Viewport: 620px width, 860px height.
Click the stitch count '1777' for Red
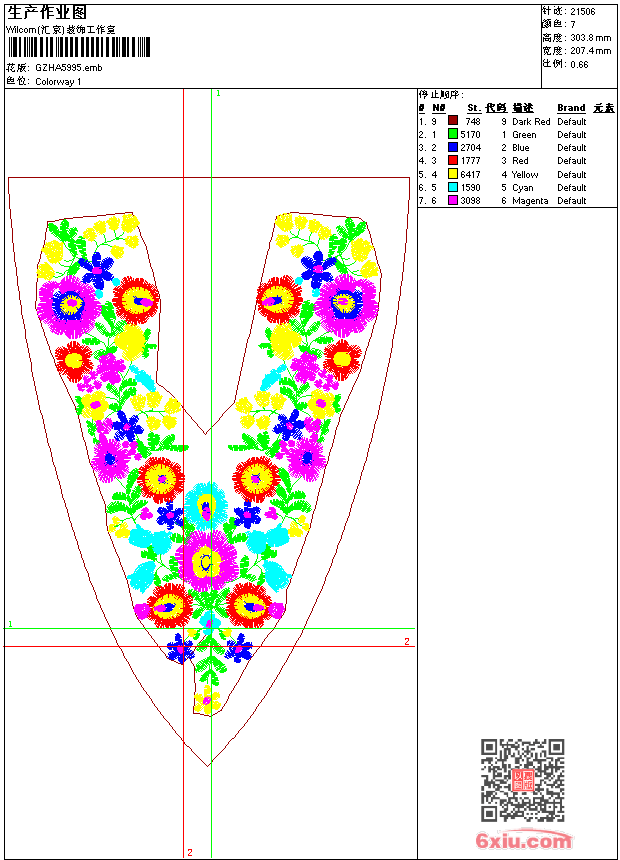point(470,161)
